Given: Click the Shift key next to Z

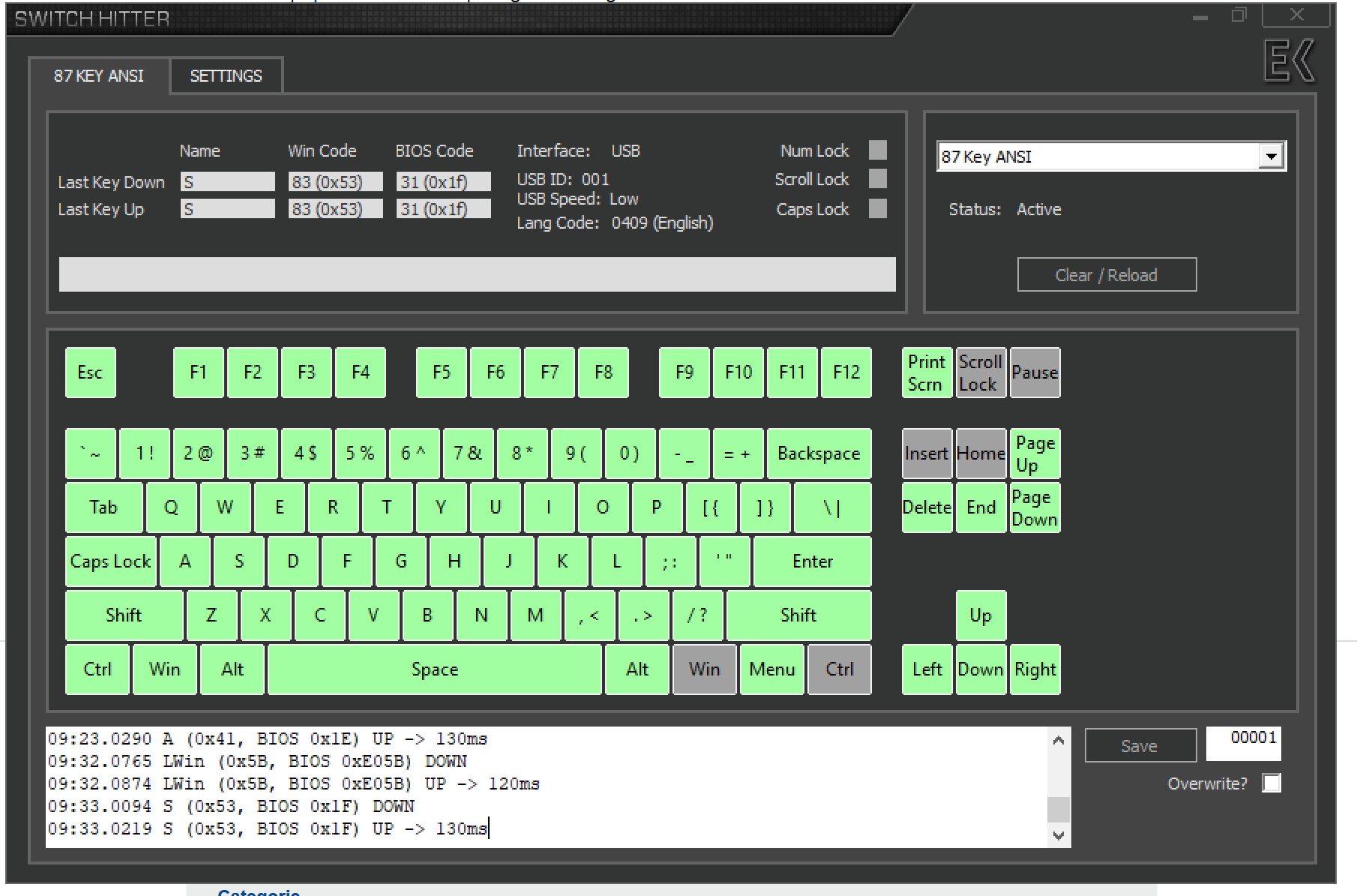Looking at the screenshot, I should point(124,616).
